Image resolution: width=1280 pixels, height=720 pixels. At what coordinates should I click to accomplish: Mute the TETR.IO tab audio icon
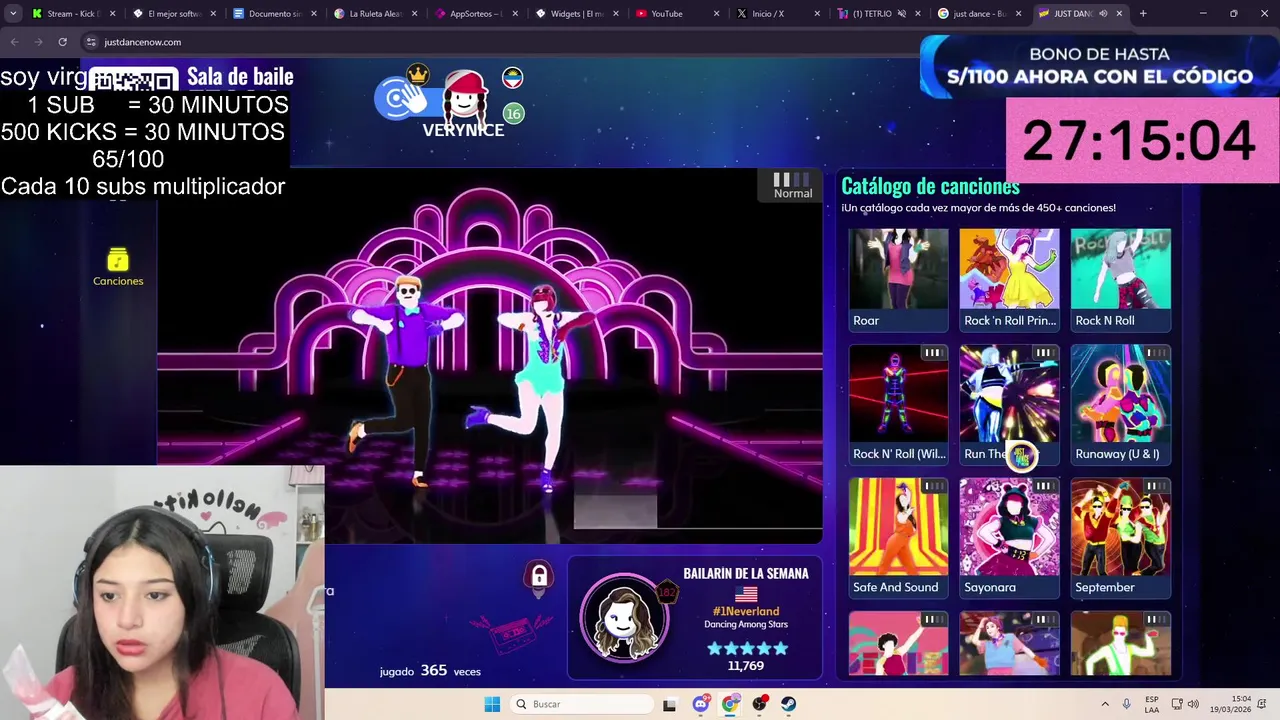pyautogui.click(x=901, y=14)
